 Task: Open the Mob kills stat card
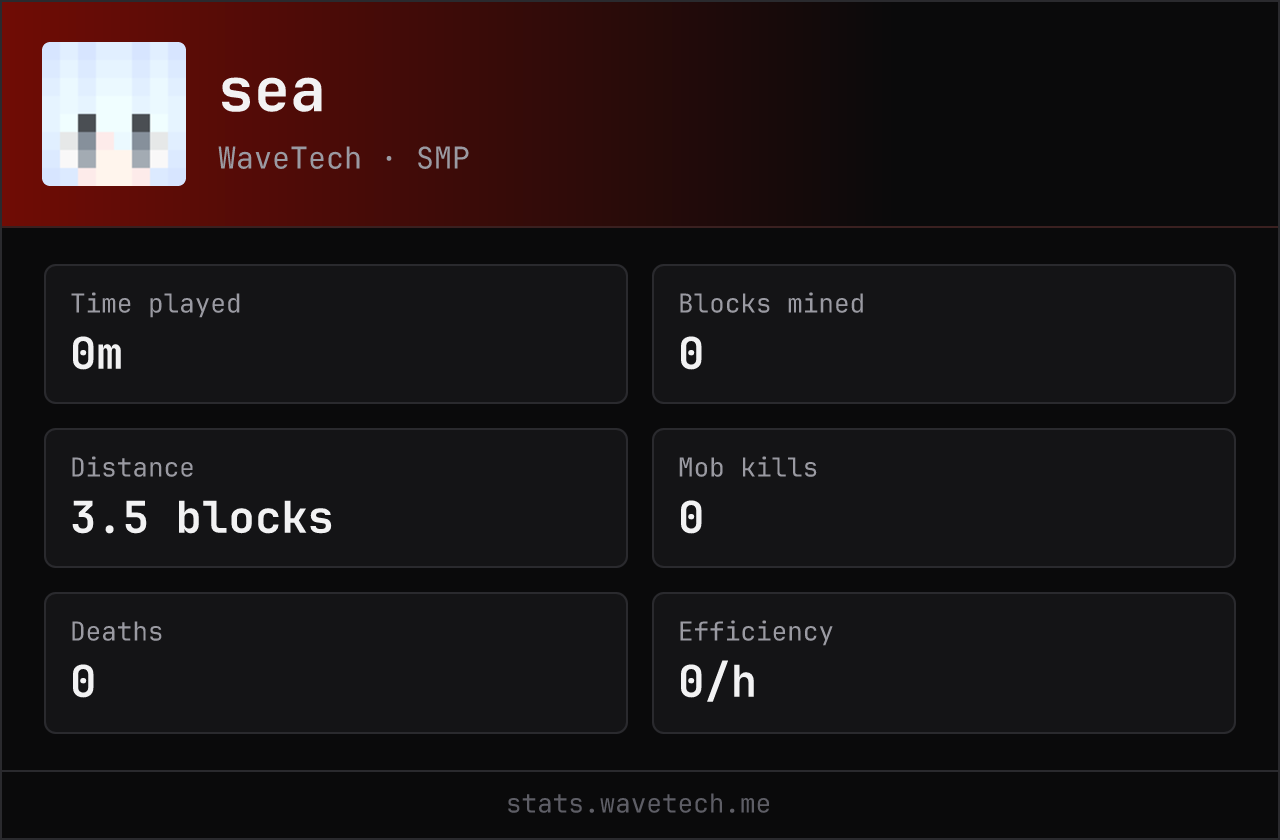pyautogui.click(x=944, y=498)
